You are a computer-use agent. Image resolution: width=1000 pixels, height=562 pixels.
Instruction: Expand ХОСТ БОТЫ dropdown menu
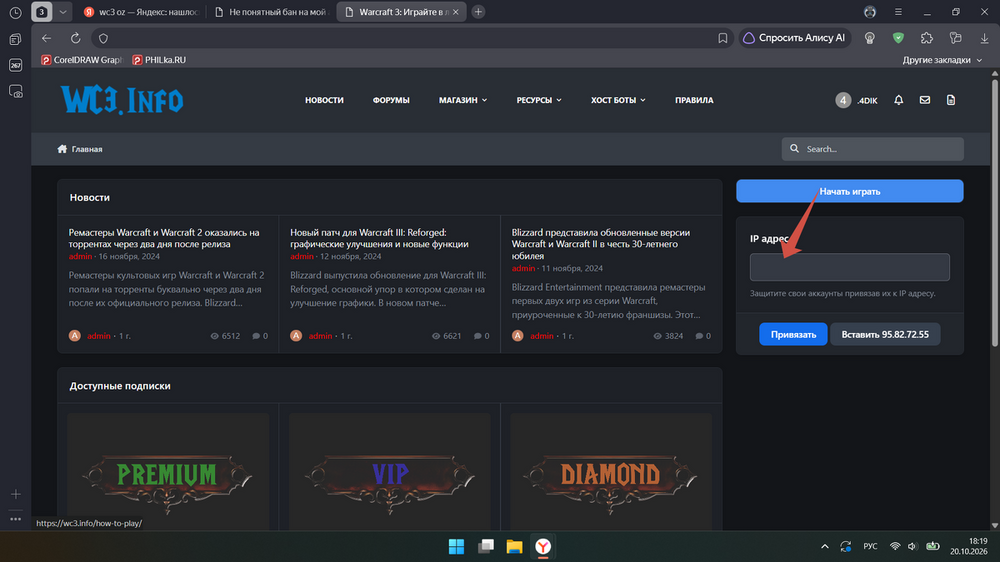618,100
